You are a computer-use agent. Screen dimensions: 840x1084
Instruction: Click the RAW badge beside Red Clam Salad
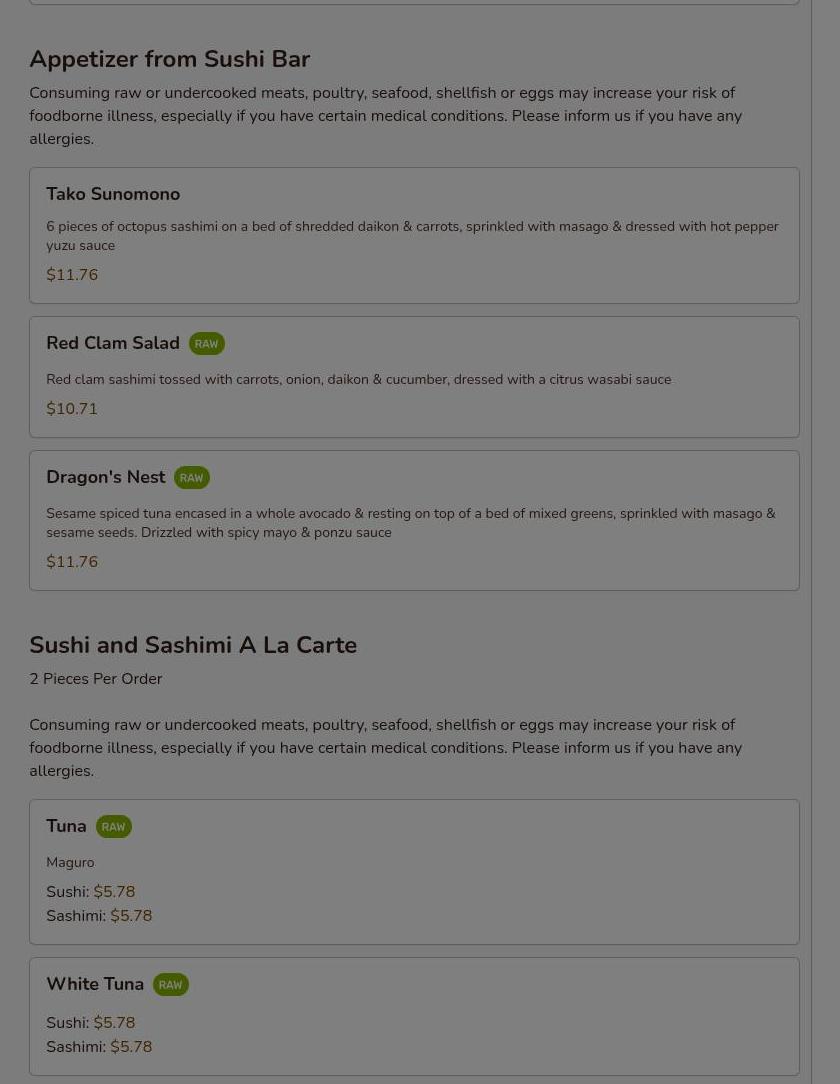coord(207,344)
